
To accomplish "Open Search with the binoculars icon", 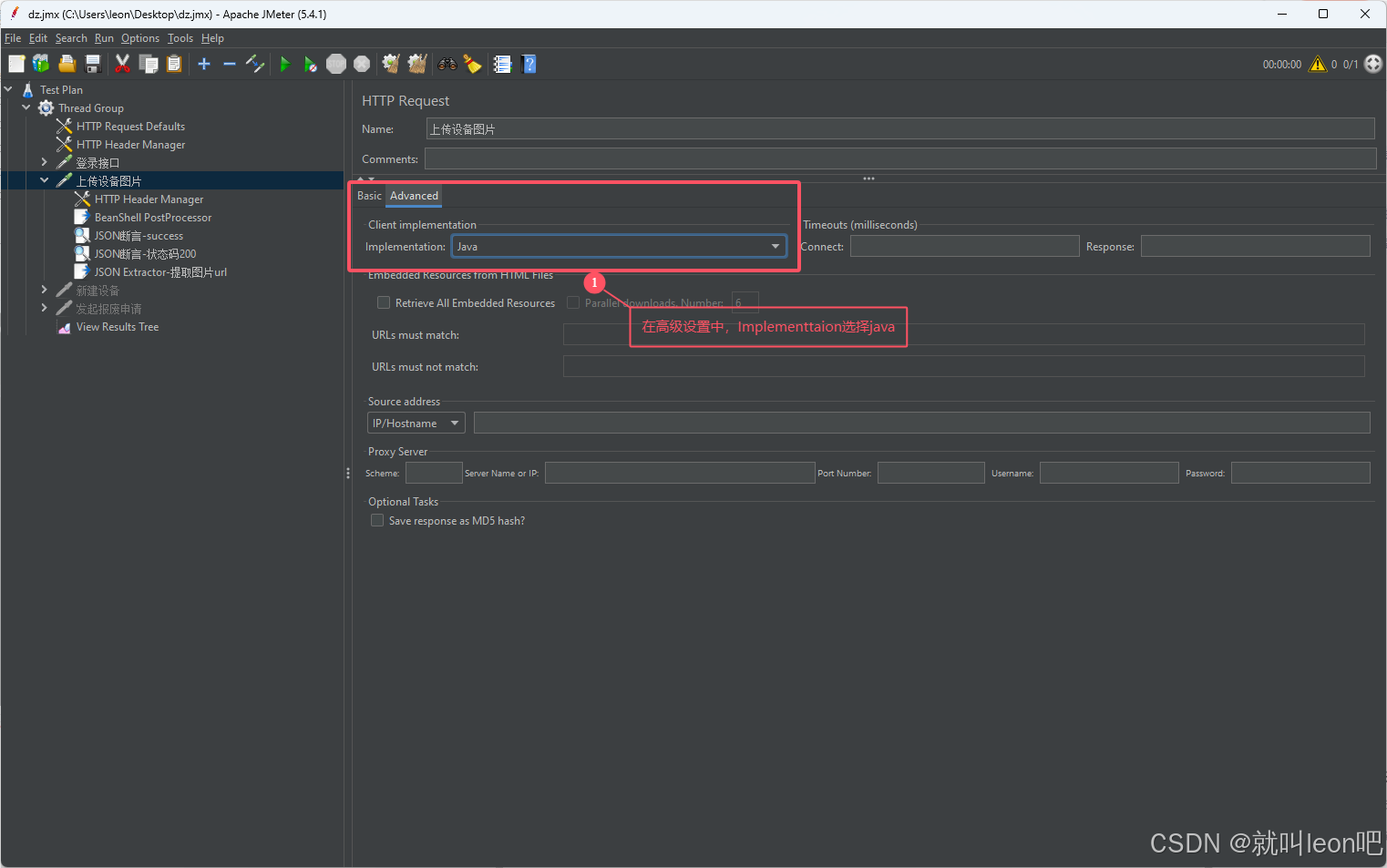I will point(447,64).
